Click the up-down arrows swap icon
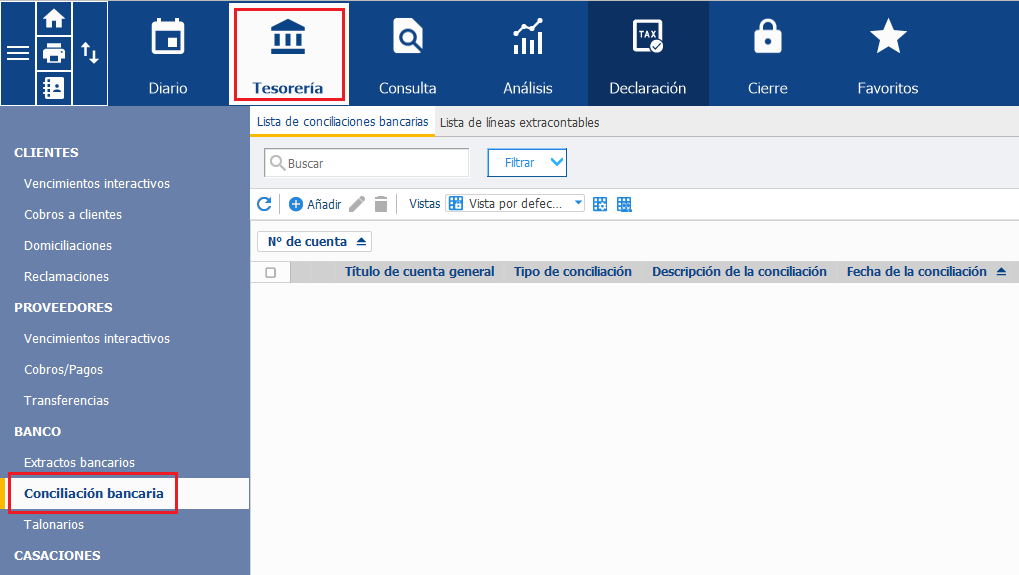The image size is (1019, 575). click(x=90, y=53)
